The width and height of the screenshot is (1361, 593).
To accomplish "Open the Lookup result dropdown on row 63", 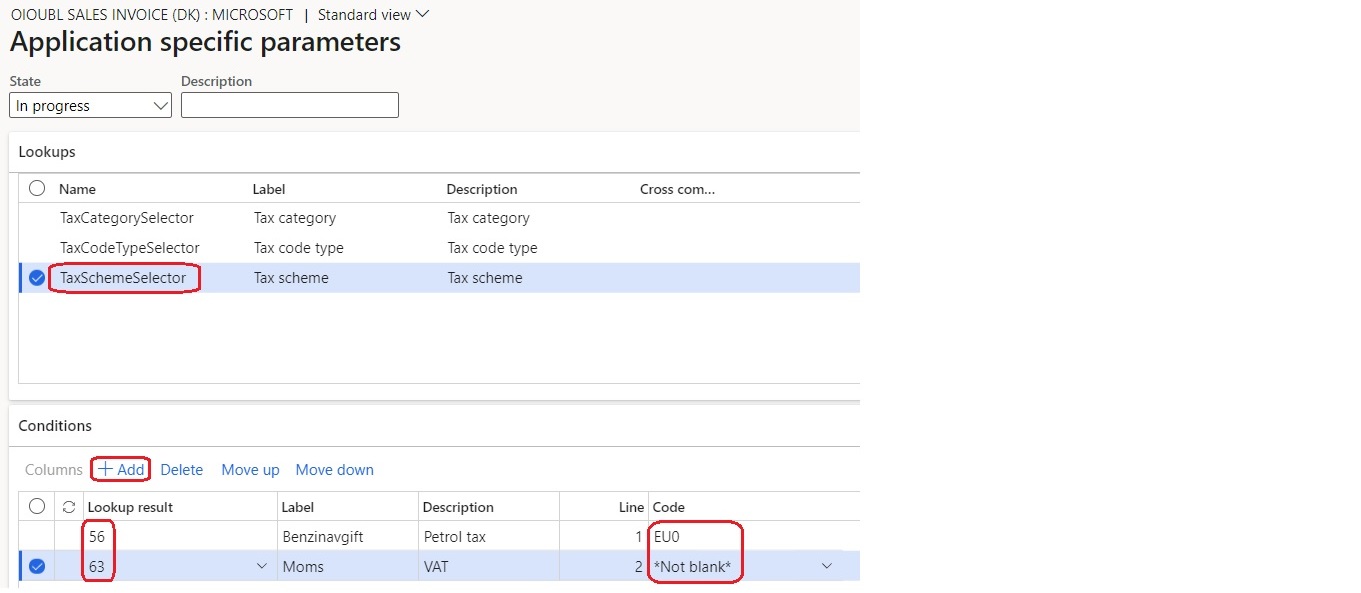I will [x=262, y=565].
